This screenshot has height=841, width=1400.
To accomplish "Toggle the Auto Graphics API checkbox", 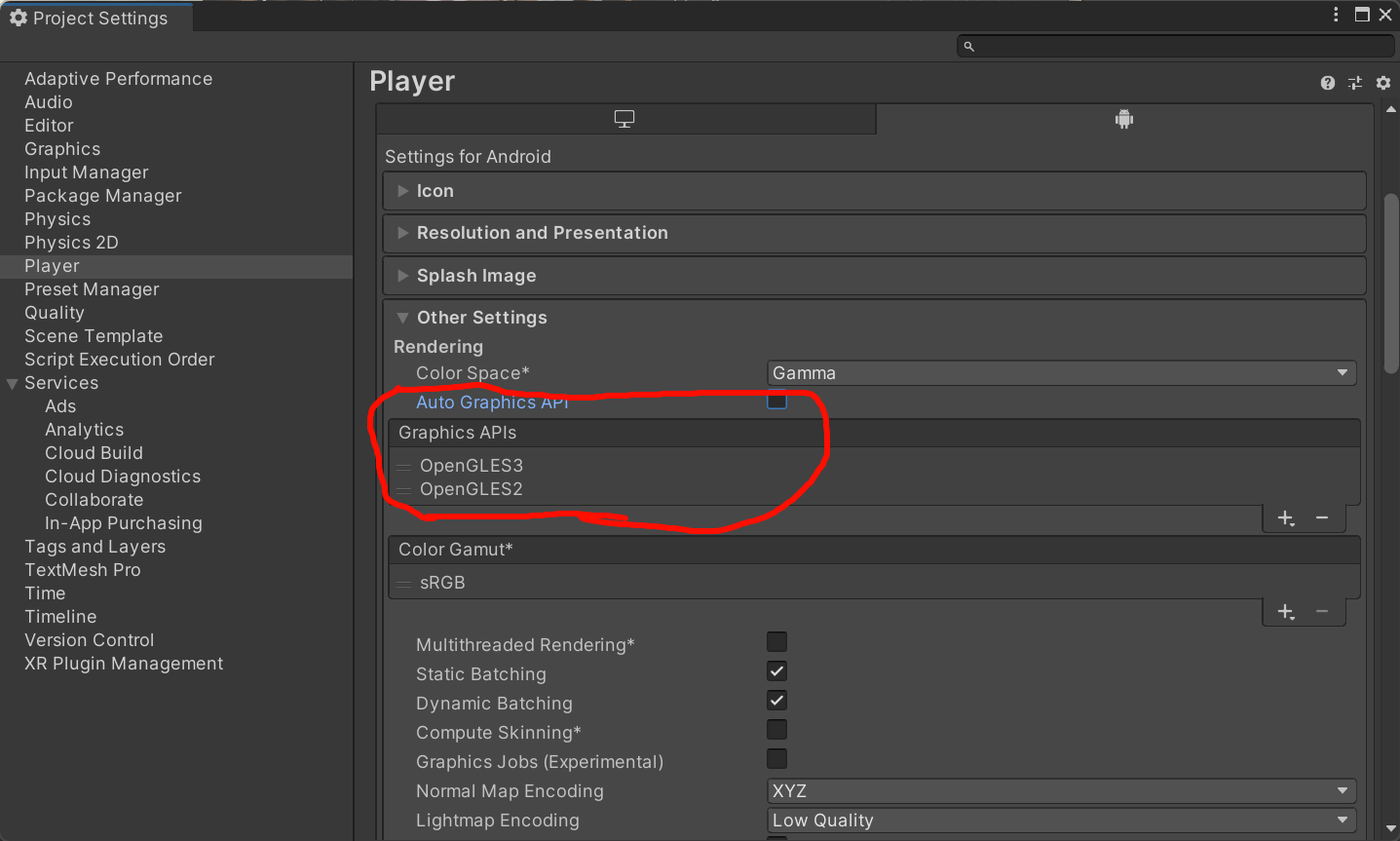I will coord(776,401).
